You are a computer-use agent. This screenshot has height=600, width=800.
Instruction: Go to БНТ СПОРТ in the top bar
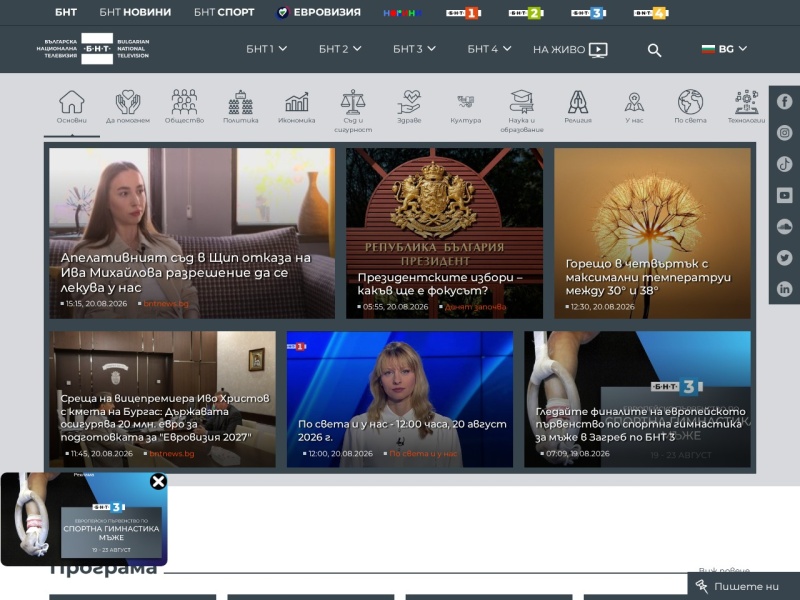(x=224, y=12)
